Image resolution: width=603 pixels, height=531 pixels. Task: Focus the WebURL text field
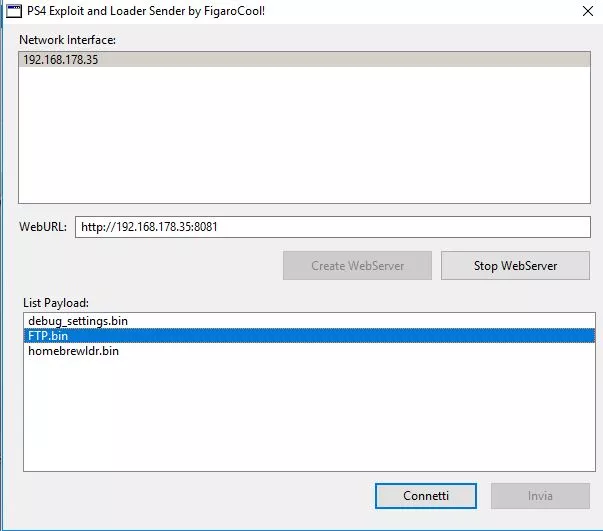pyautogui.click(x=332, y=227)
